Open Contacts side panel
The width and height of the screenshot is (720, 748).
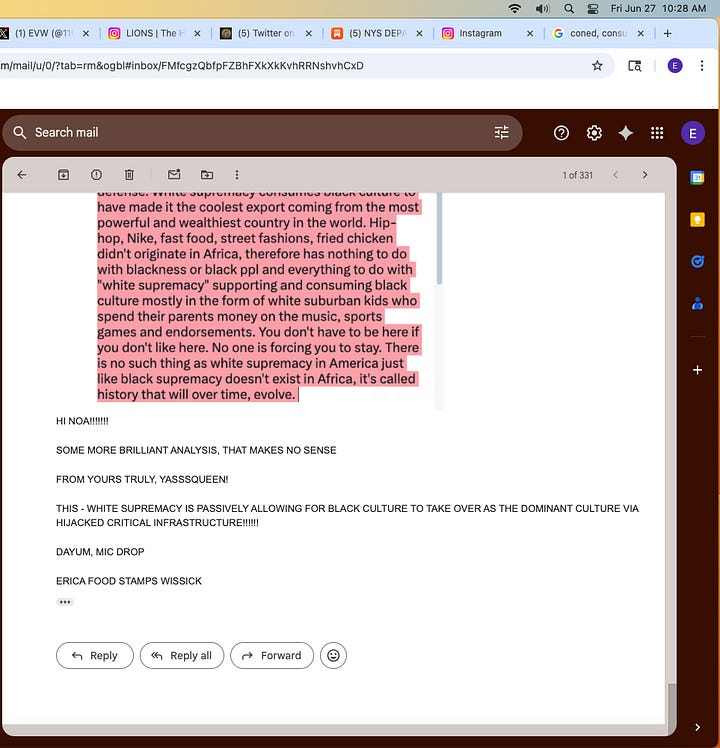[x=697, y=303]
